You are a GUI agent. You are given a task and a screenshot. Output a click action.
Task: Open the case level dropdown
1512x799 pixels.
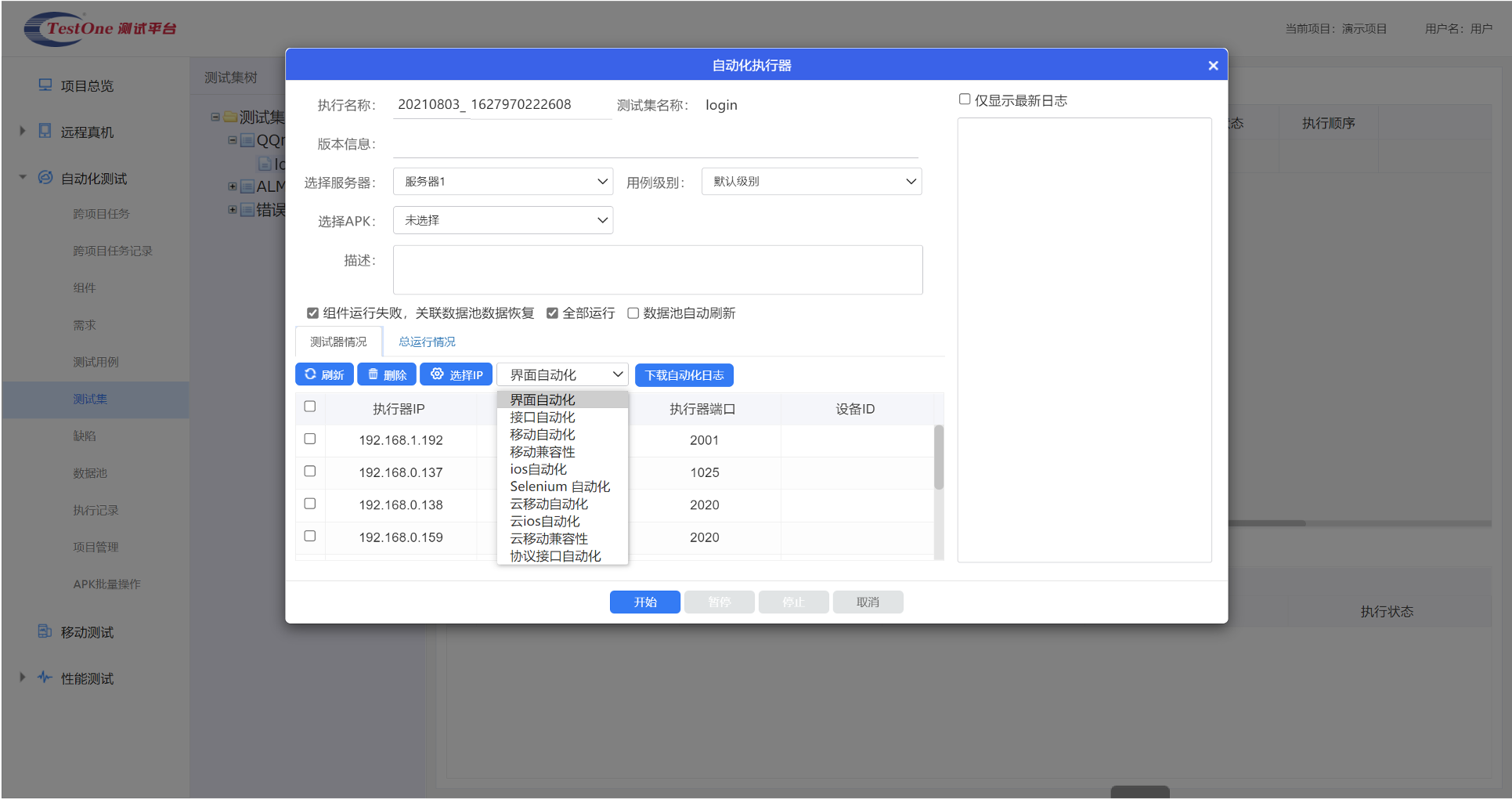pyautogui.click(x=811, y=182)
